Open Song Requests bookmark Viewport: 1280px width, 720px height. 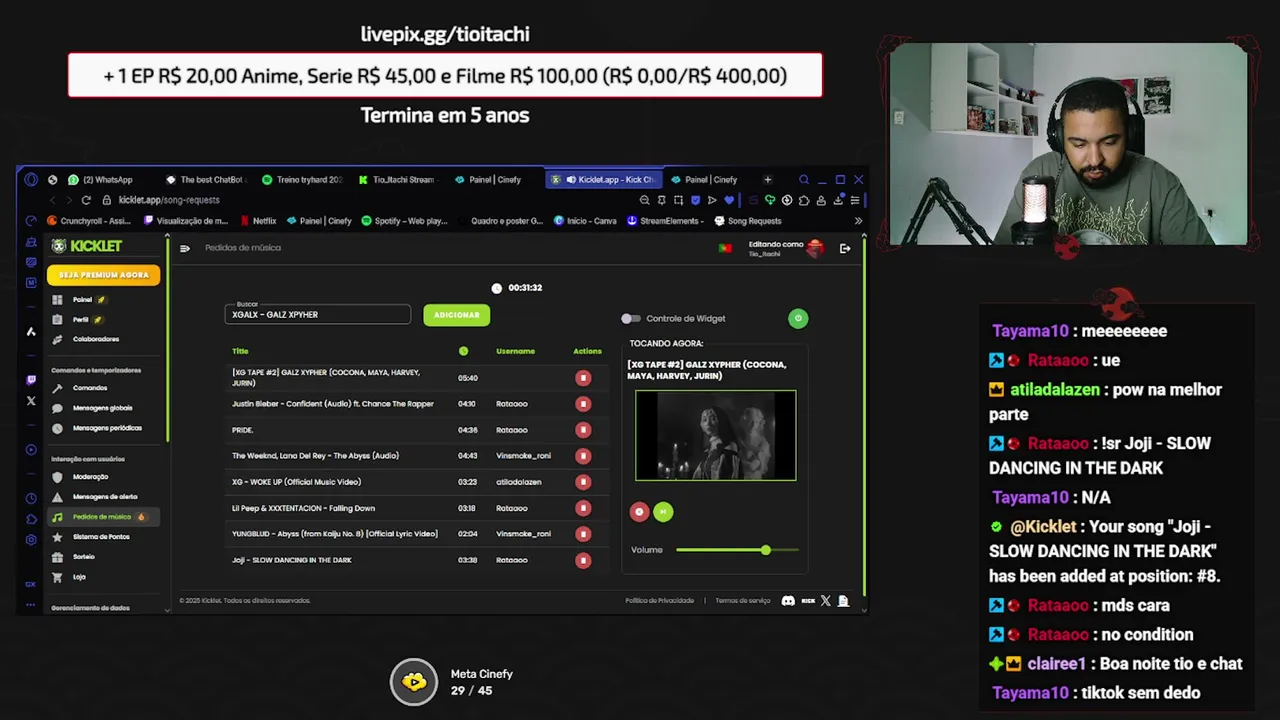pyautogui.click(x=747, y=221)
